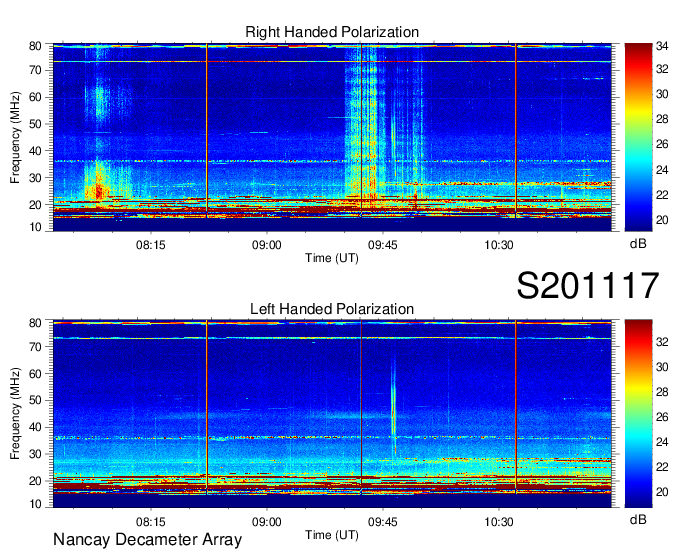
Task: Click the Frequency (MHz) label of the Right Handed plot
Action: pyautogui.click(x=15, y=137)
